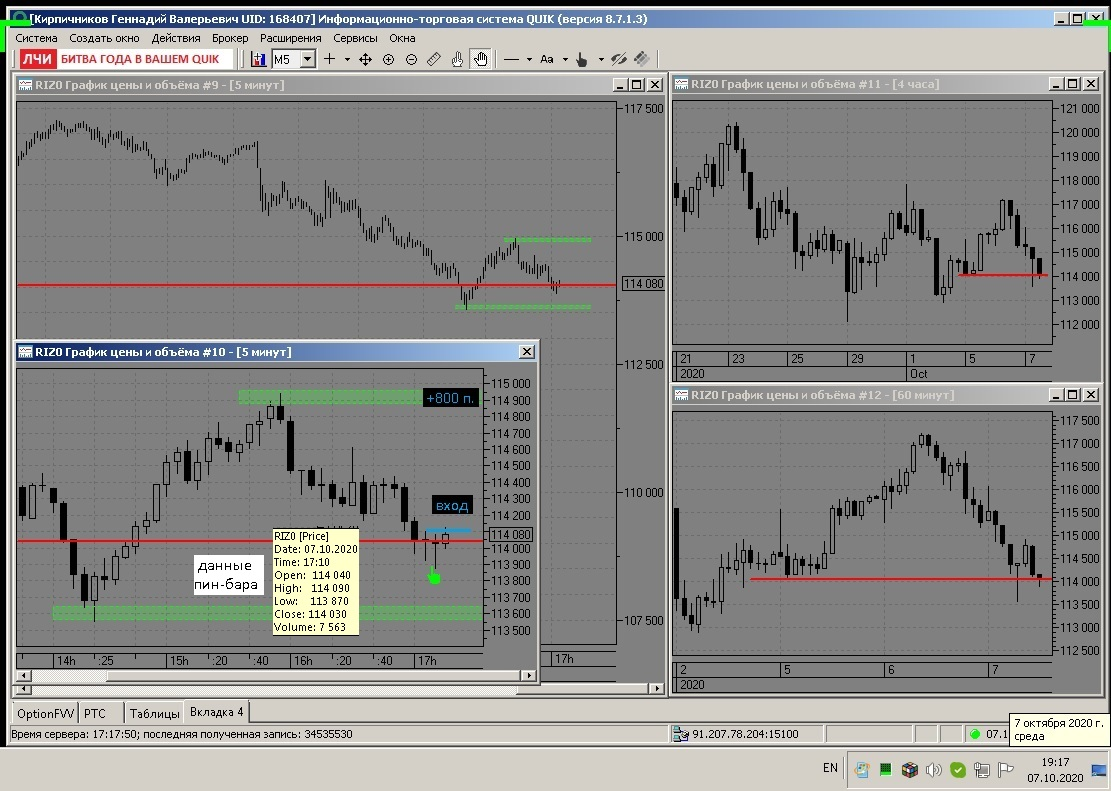Click the green connection indicator light
The height and width of the screenshot is (791, 1111).
975,734
